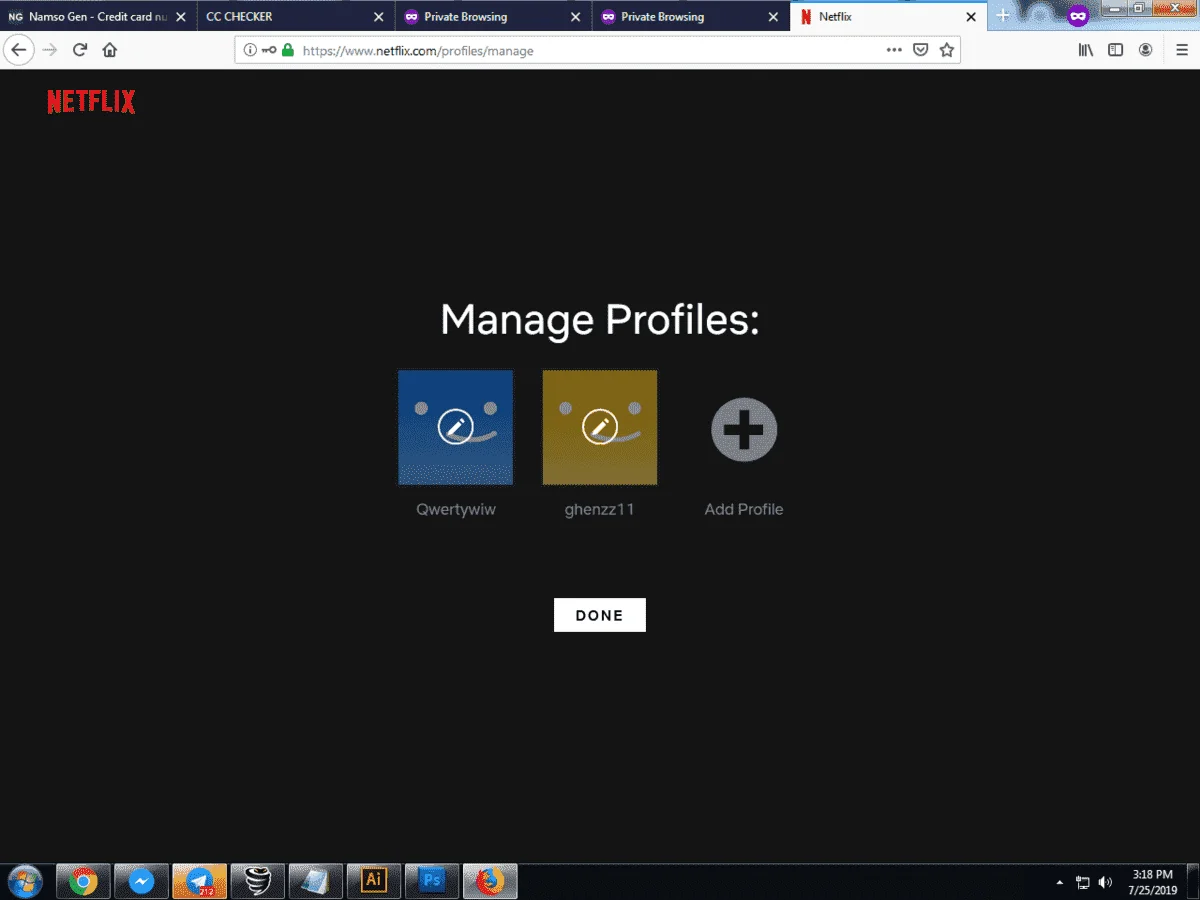
Task: Open a new browser tab
Action: [1003, 16]
